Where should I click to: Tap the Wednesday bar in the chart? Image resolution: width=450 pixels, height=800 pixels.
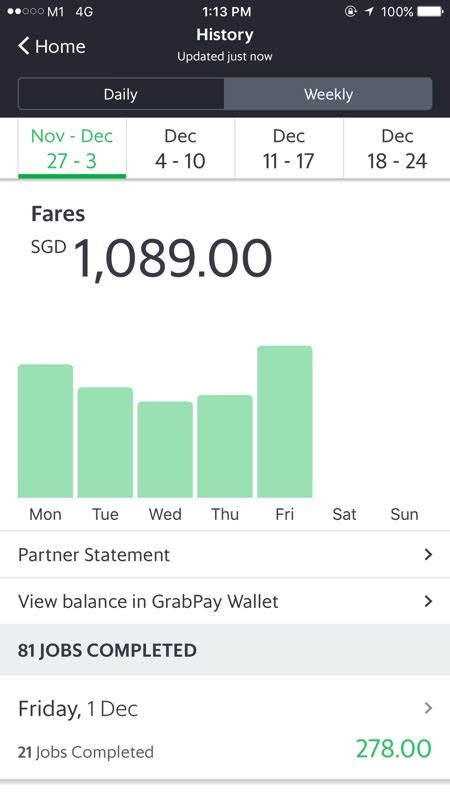(165, 449)
